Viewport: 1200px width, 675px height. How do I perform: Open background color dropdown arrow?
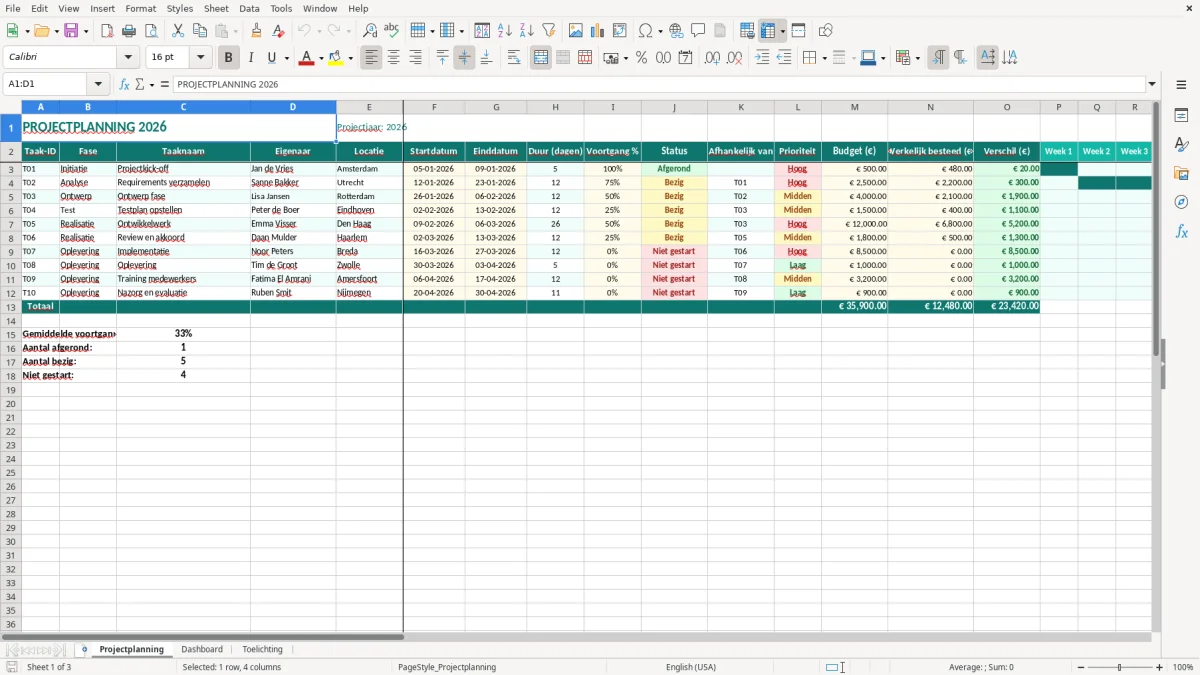pyautogui.click(x=351, y=58)
